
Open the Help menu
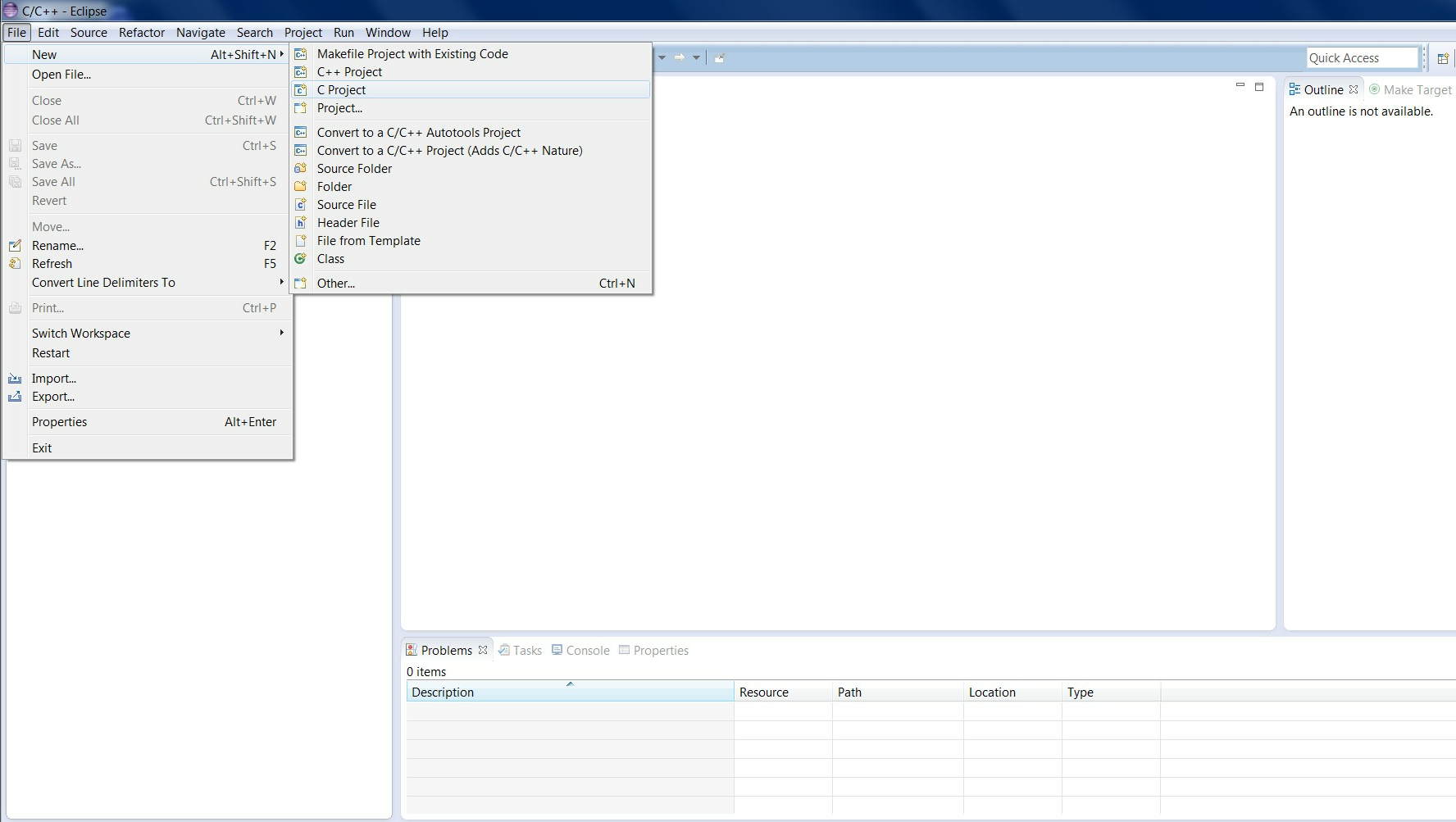pos(435,32)
